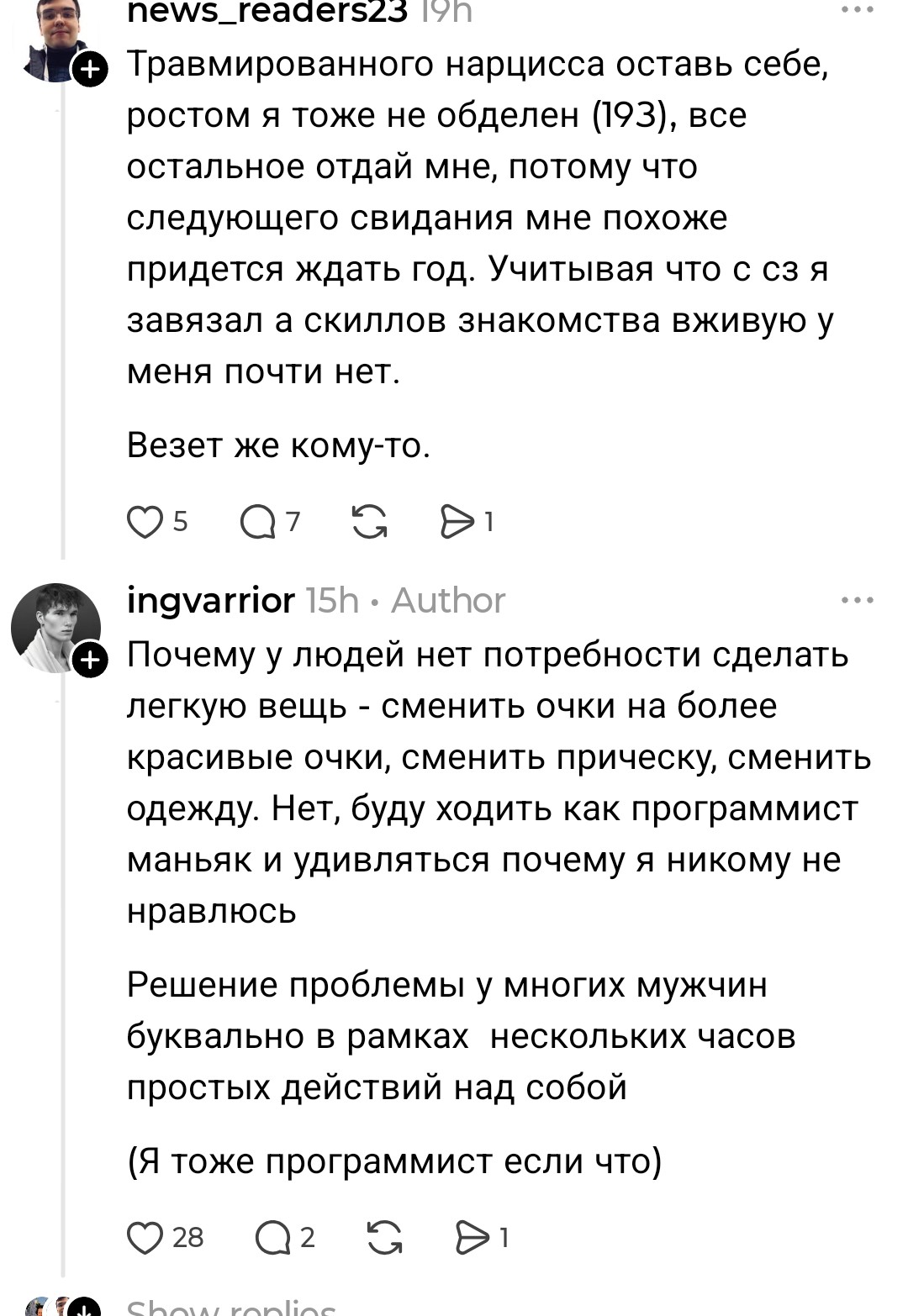Repost the news_readers23 comment
908x1316 pixels.
tap(370, 522)
